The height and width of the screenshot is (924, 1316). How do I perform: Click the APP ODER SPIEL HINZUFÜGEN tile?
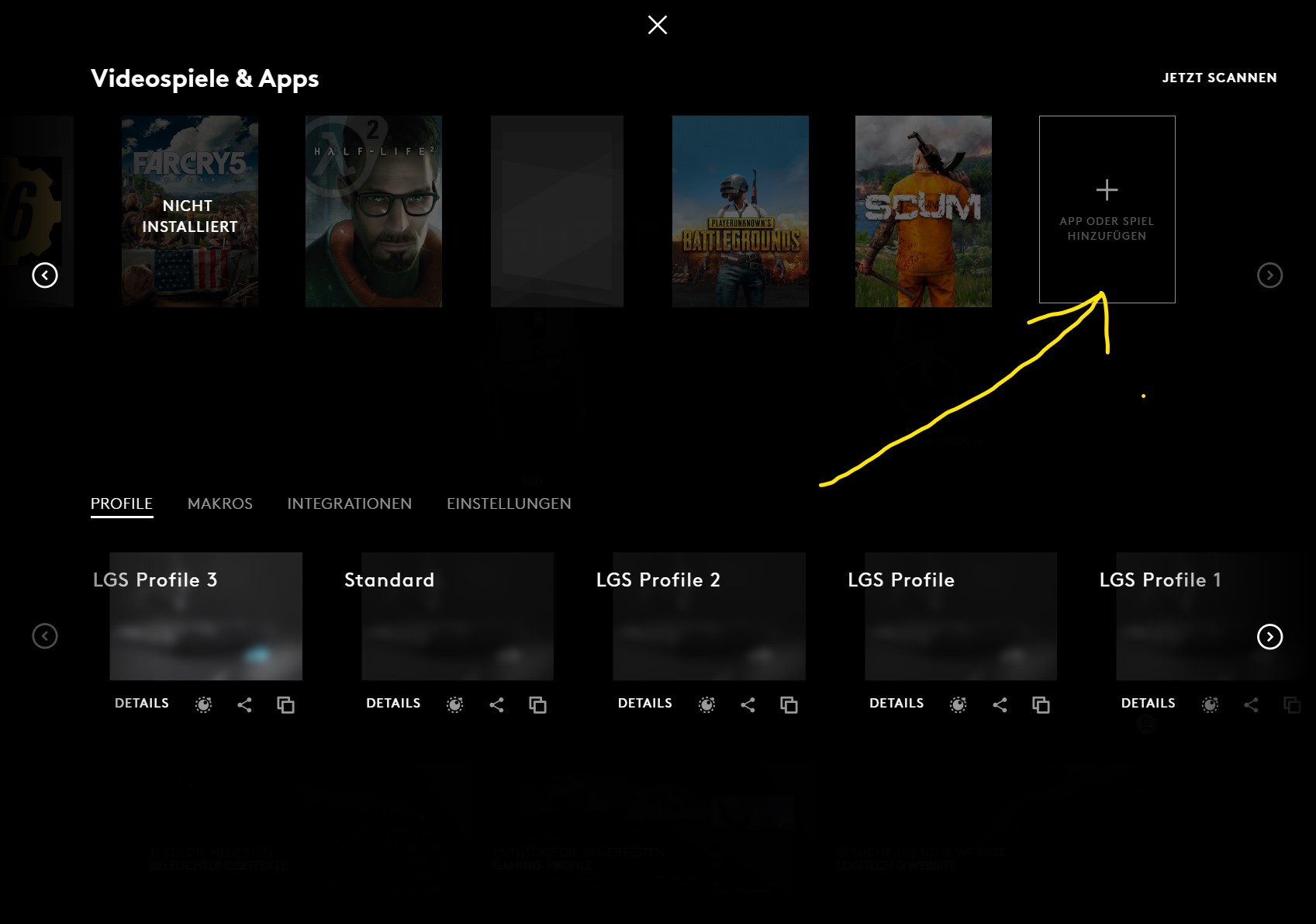point(1107,209)
